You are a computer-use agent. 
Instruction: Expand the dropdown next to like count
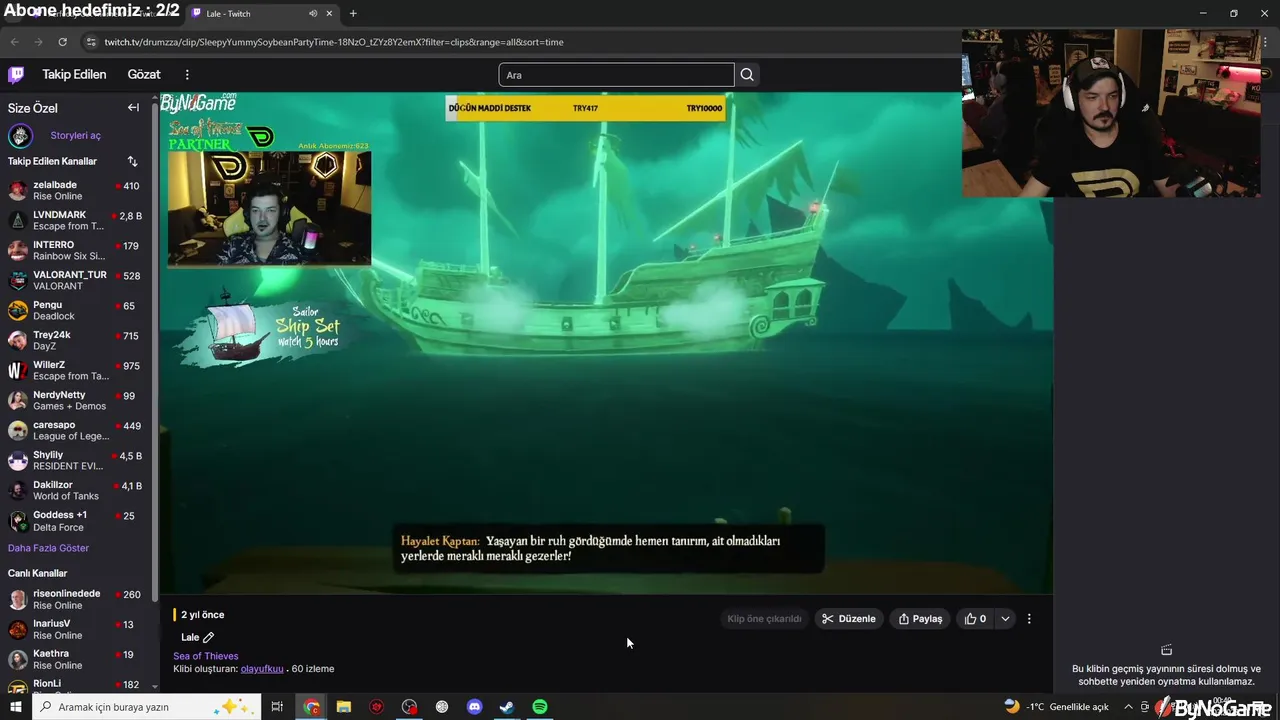1005,619
